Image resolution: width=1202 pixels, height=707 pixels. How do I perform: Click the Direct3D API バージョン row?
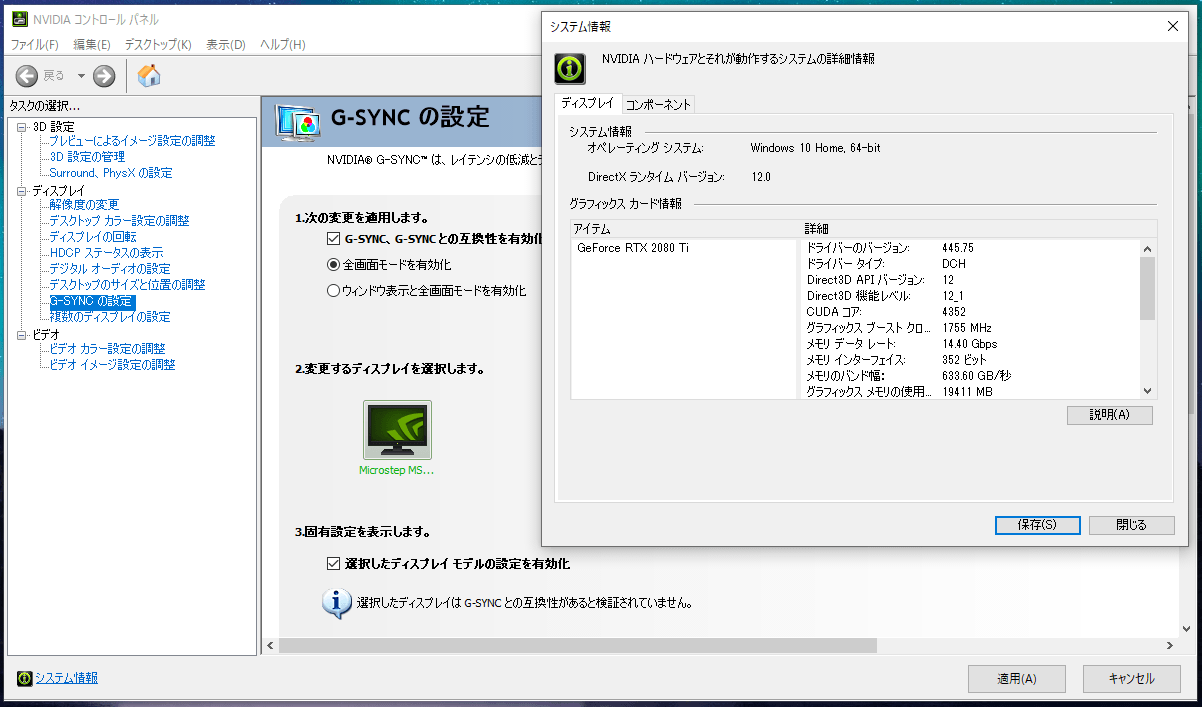(972, 280)
